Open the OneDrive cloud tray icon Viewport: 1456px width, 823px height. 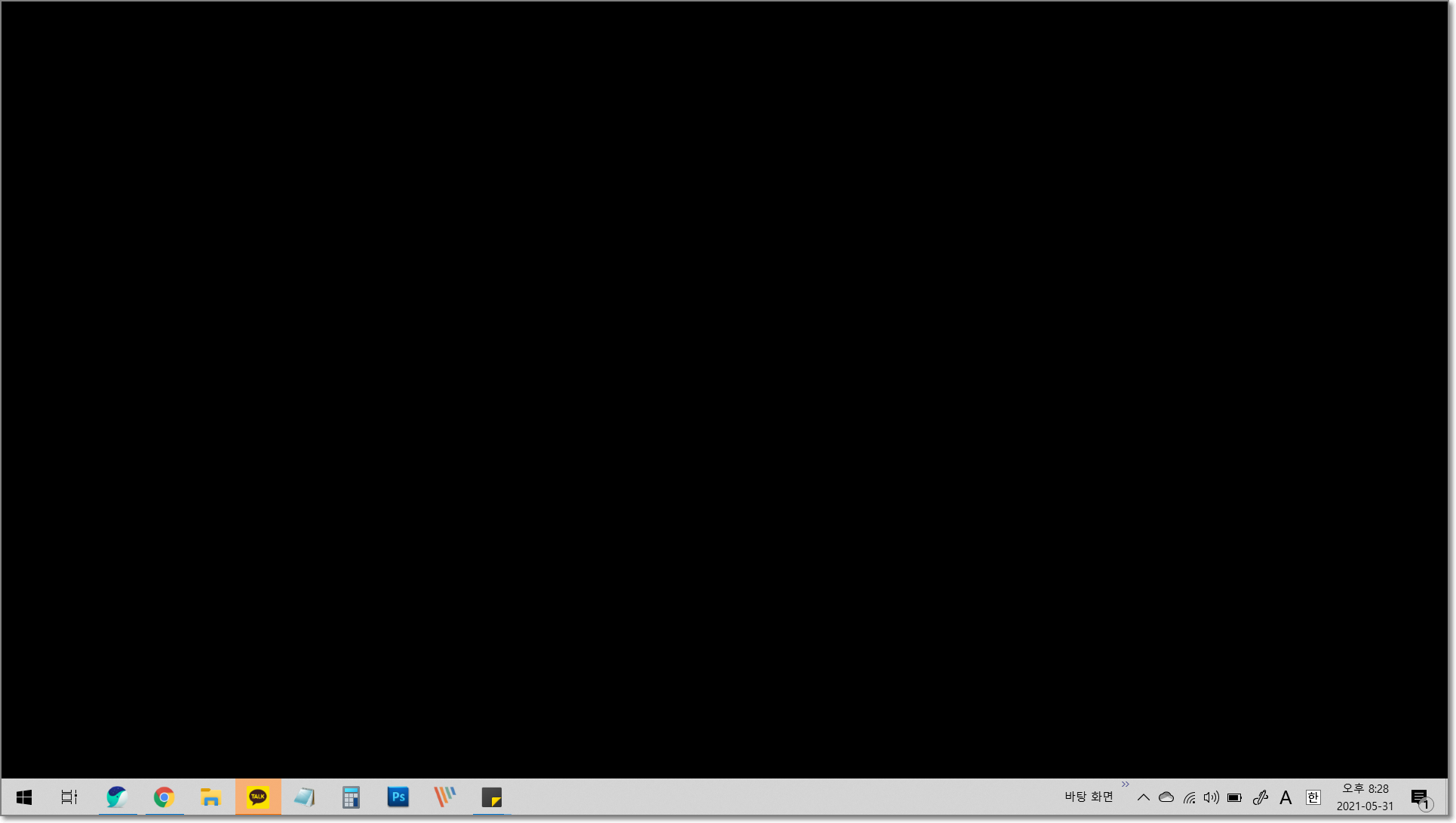click(x=1166, y=797)
